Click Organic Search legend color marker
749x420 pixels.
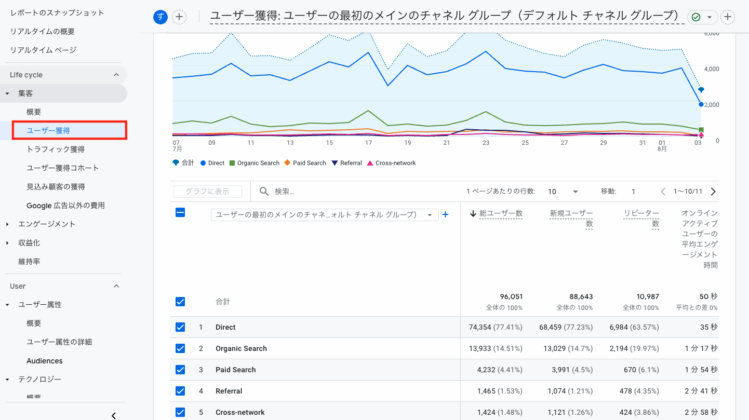click(x=232, y=162)
